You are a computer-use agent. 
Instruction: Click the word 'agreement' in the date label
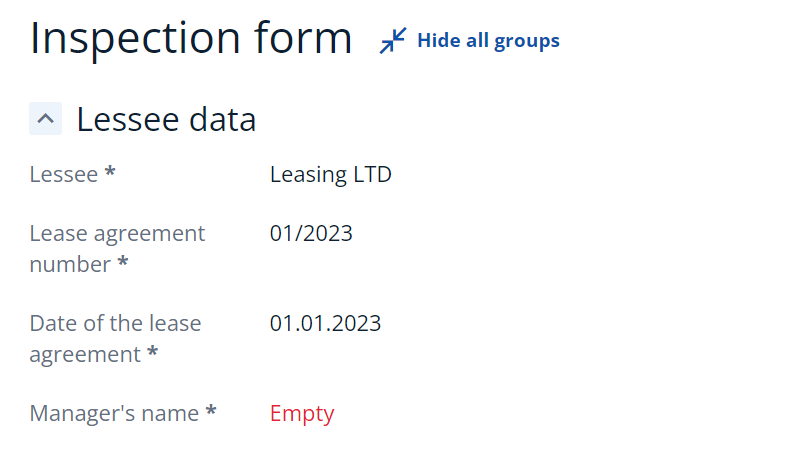(85, 355)
